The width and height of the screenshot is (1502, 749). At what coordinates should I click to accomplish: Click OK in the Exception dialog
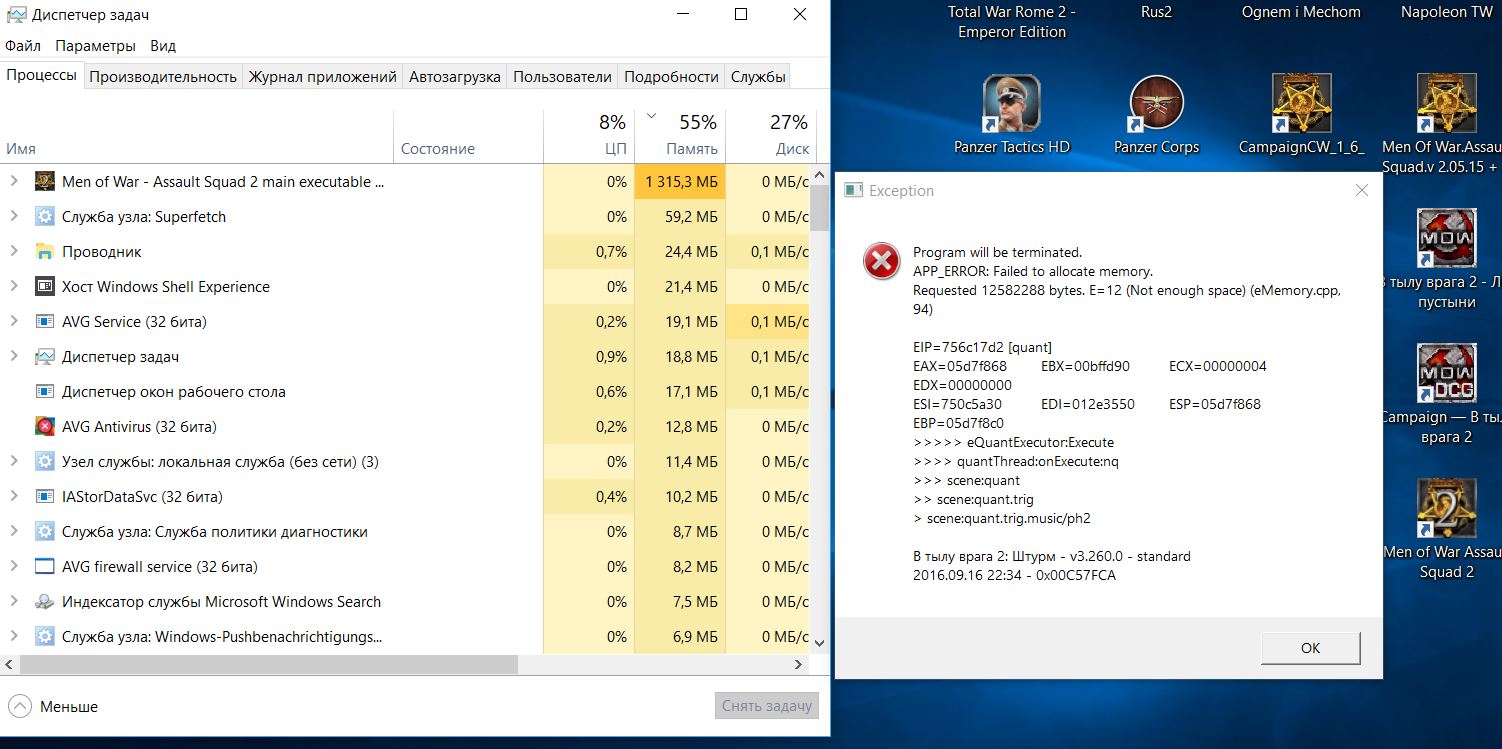pyautogui.click(x=1310, y=648)
